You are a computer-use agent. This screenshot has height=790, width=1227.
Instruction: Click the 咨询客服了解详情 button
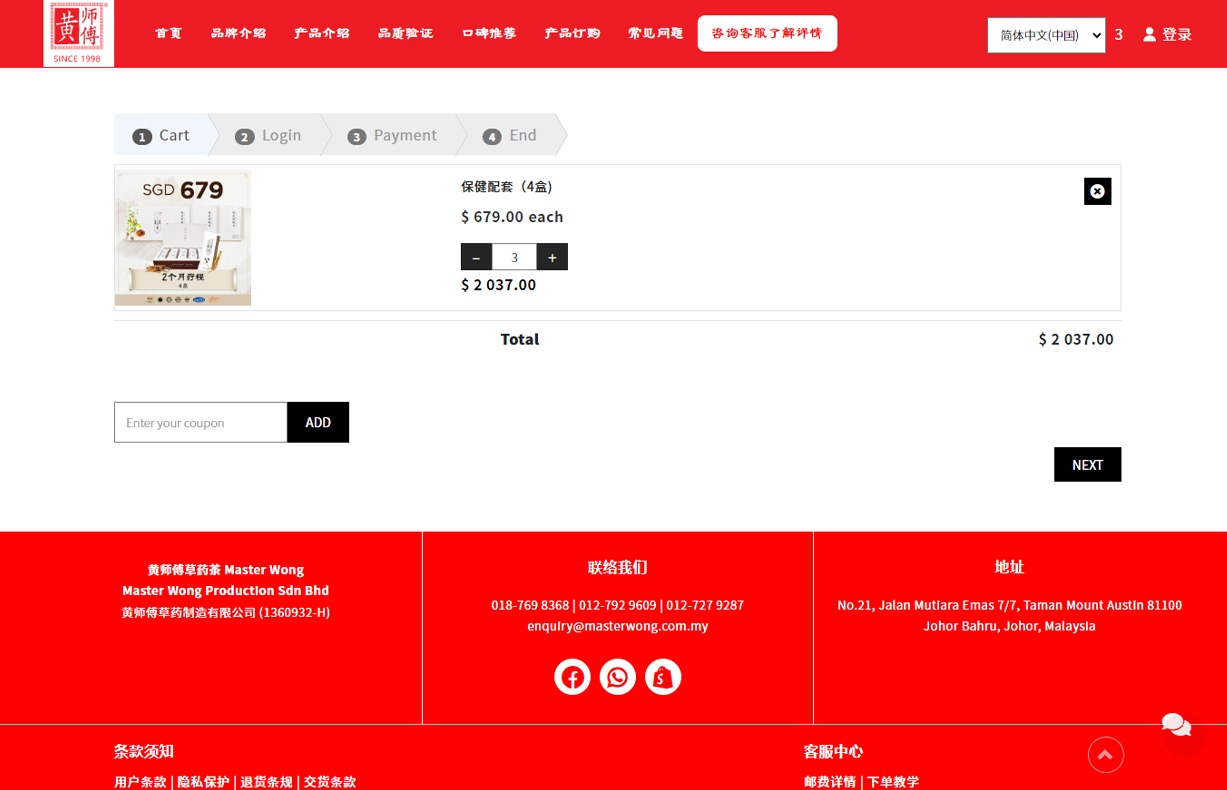[x=767, y=33]
